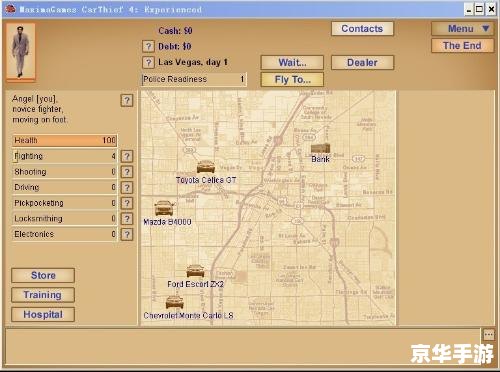Image resolution: width=500 pixels, height=372 pixels.
Task: Open the Menu dropdown
Action: [462, 29]
